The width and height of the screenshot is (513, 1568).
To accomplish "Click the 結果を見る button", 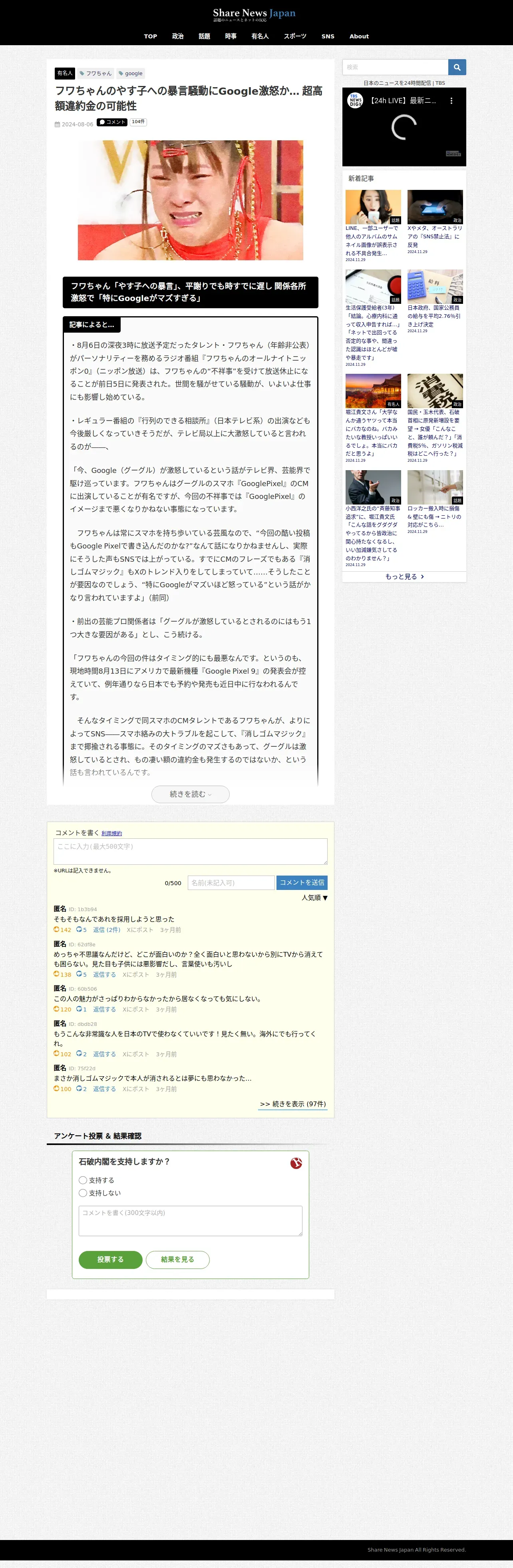I will (x=178, y=1259).
